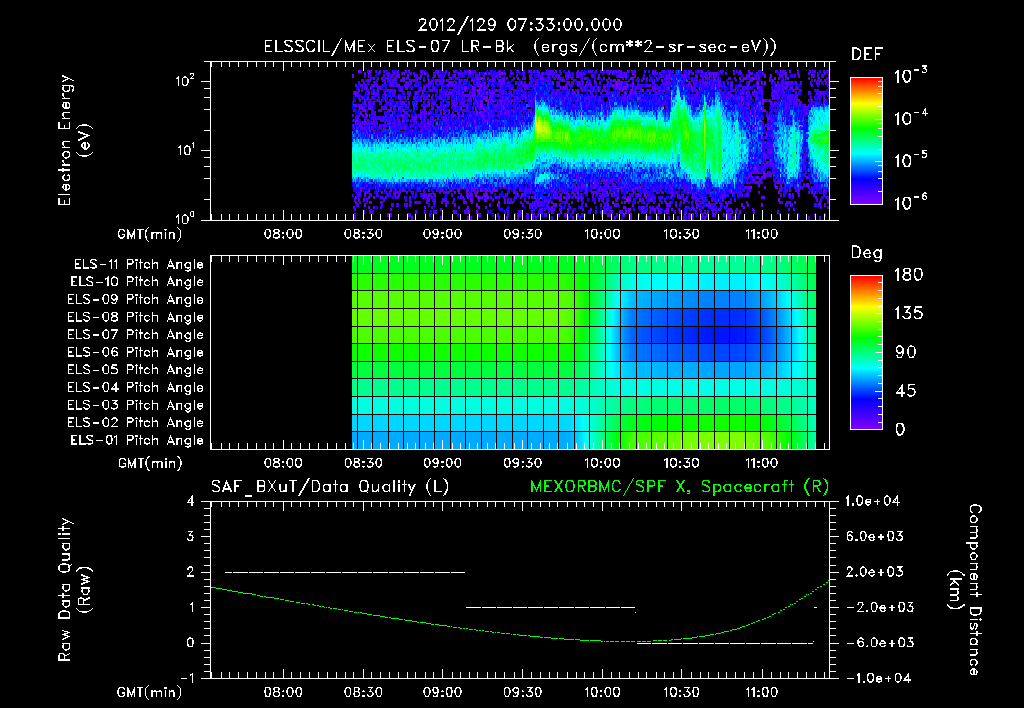Click the 11:00 tick label under the spectrogram
This screenshot has height=708, width=1024.
(x=761, y=234)
